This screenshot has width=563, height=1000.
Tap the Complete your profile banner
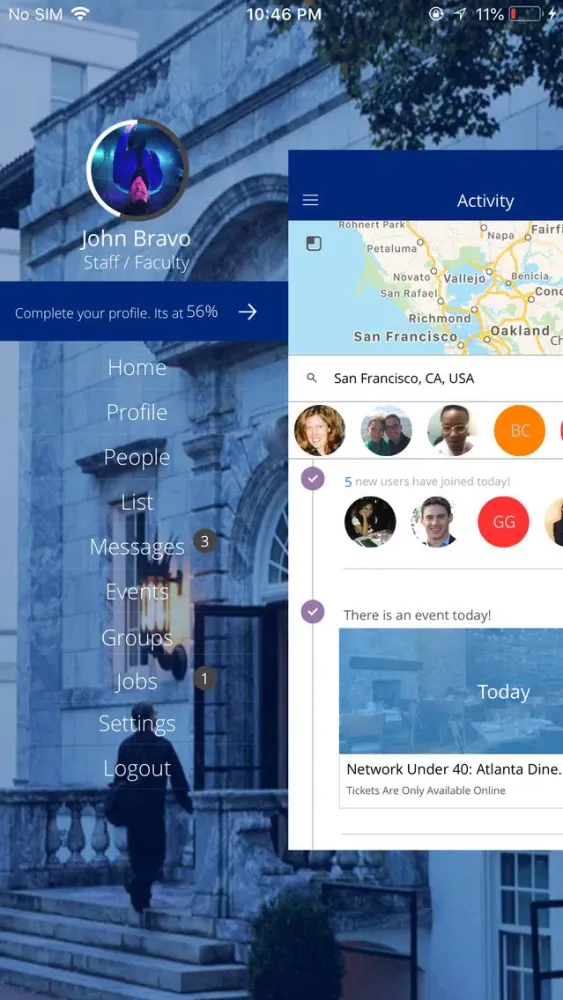click(x=144, y=311)
